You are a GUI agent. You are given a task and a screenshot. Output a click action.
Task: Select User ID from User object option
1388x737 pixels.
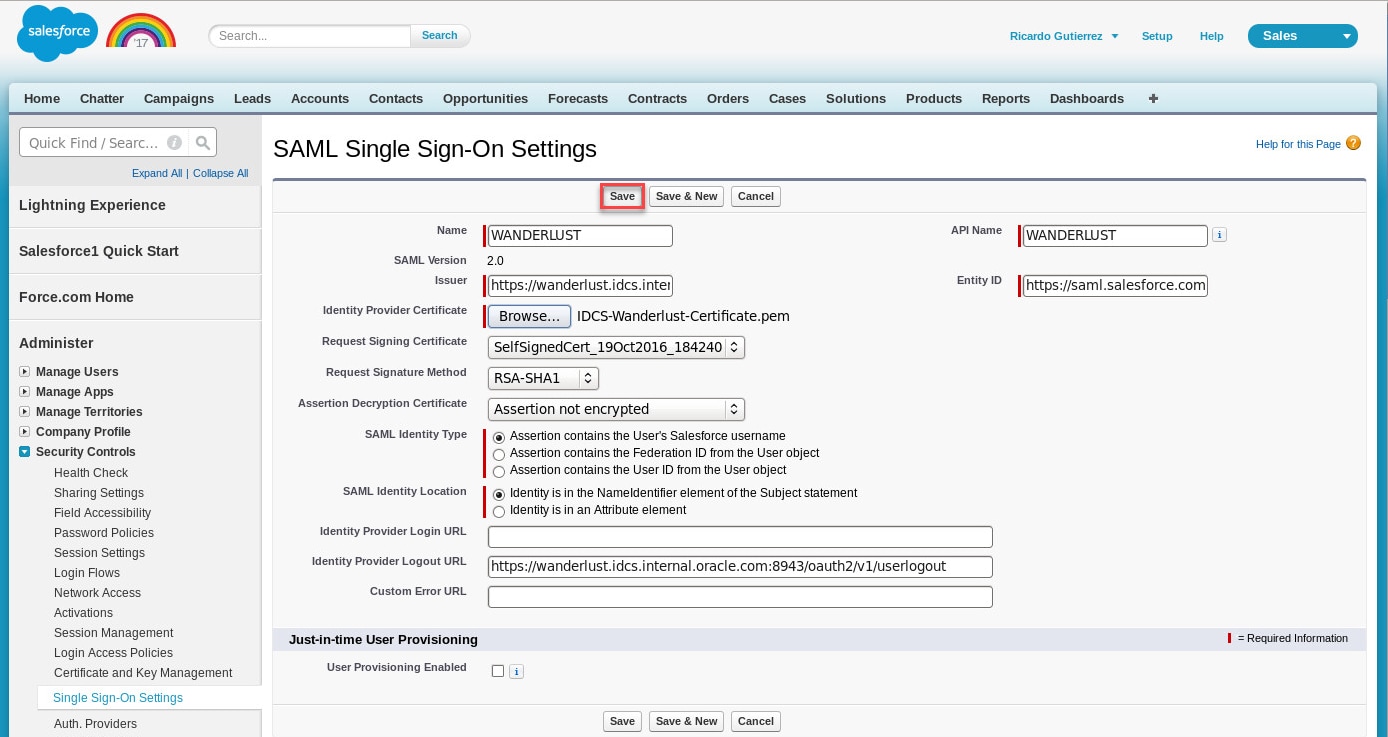499,471
